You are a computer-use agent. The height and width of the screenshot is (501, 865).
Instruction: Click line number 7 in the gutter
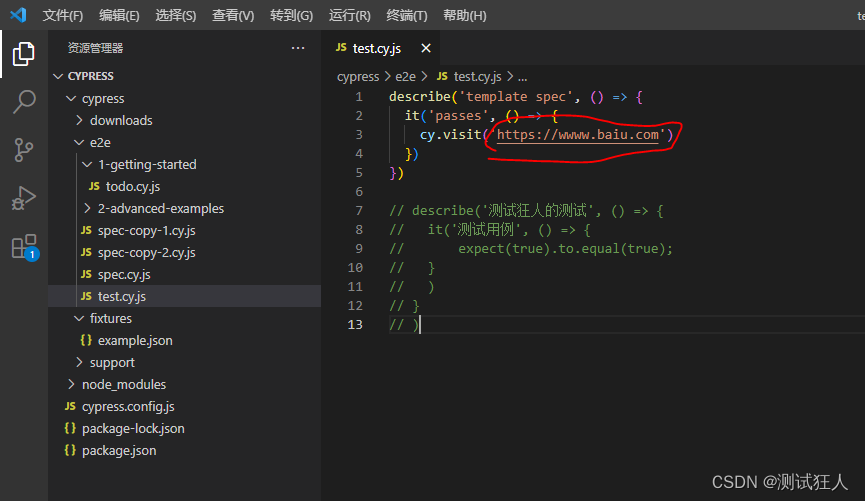click(x=359, y=211)
